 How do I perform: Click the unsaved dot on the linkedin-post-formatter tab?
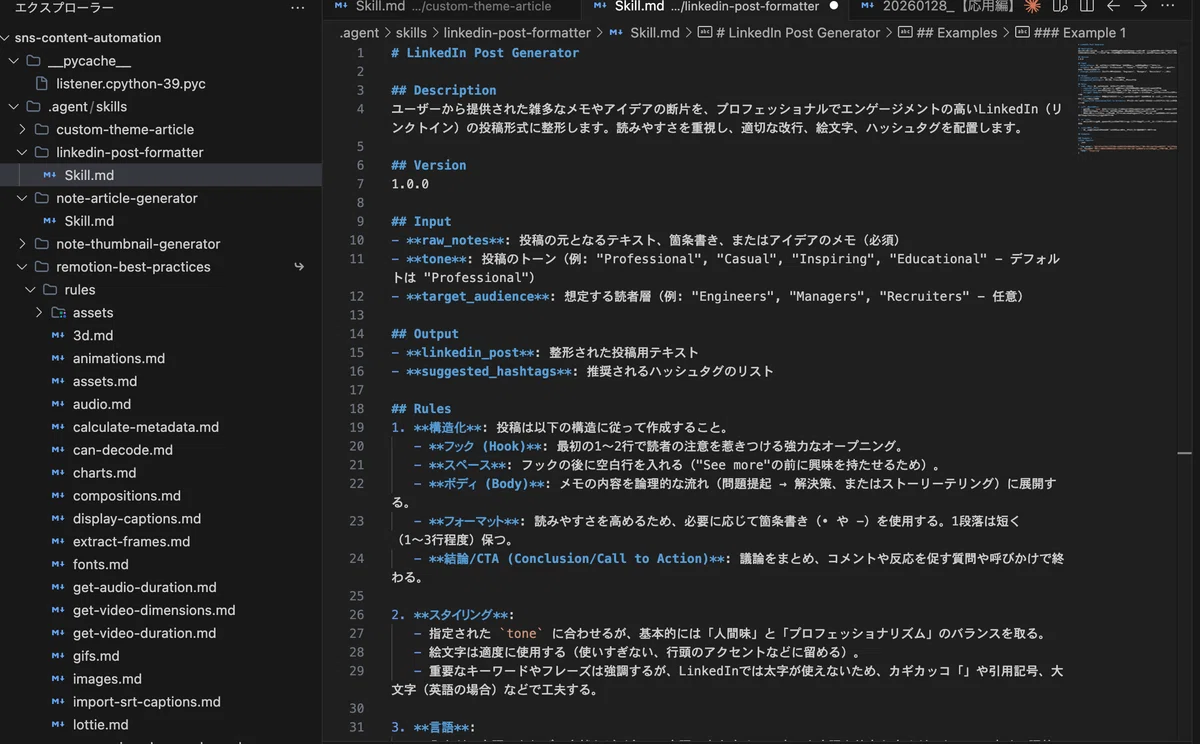[x=833, y=6]
